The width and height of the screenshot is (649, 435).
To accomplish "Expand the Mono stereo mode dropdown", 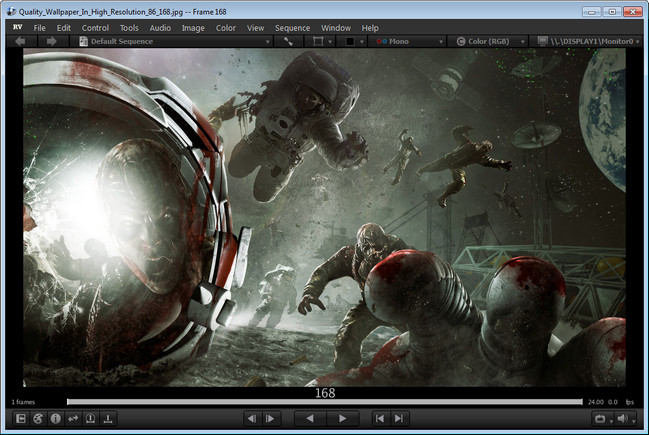I will point(404,42).
